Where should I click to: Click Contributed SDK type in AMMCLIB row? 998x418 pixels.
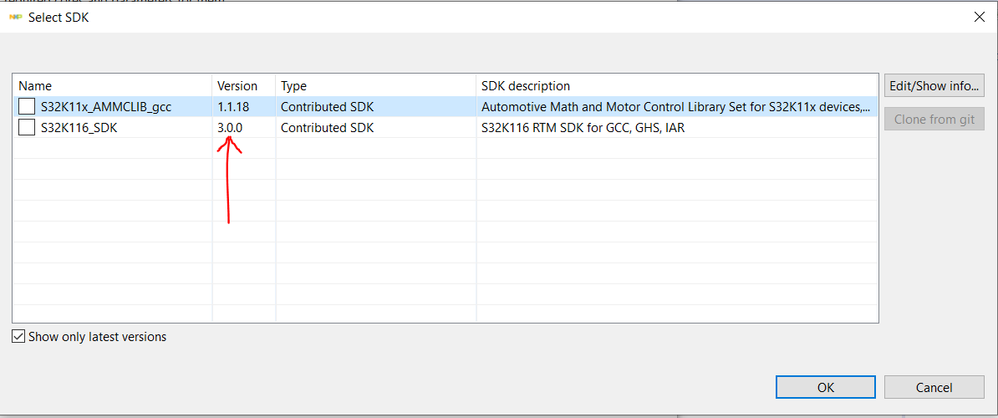click(327, 107)
